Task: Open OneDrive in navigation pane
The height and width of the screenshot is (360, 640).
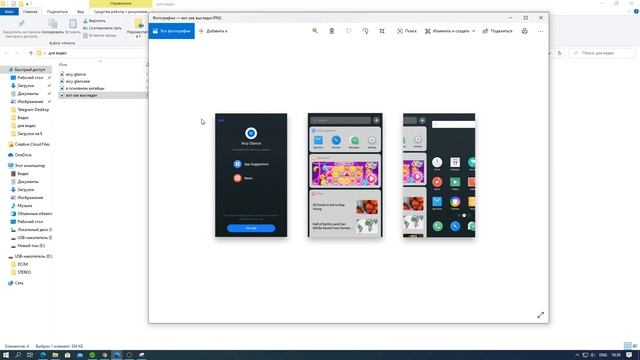Action: pyautogui.click(x=23, y=155)
